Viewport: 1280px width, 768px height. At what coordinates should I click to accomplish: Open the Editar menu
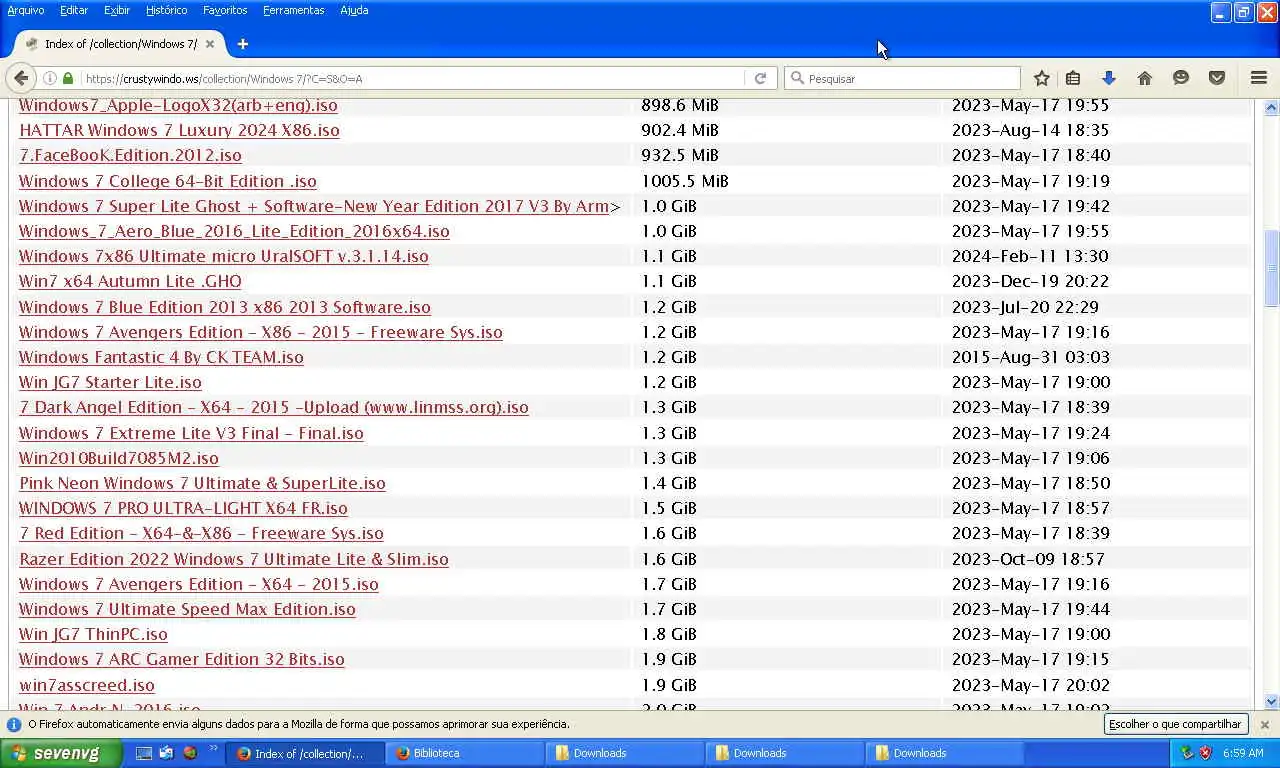74,10
